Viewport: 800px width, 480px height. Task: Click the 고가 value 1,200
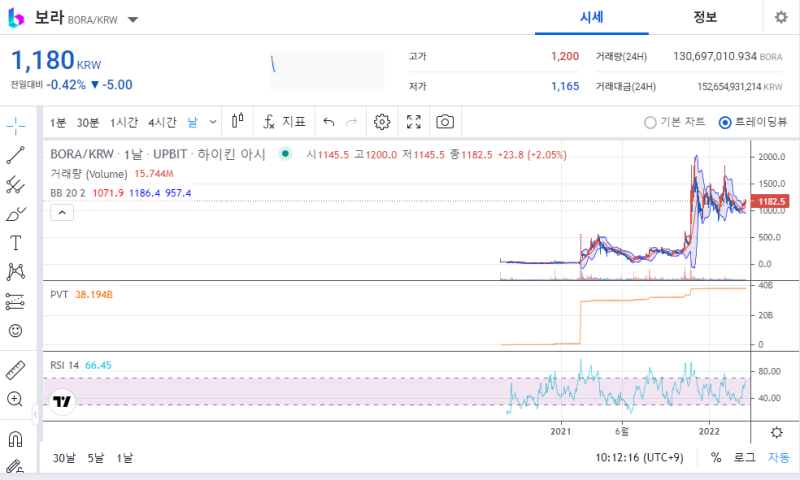click(565, 56)
